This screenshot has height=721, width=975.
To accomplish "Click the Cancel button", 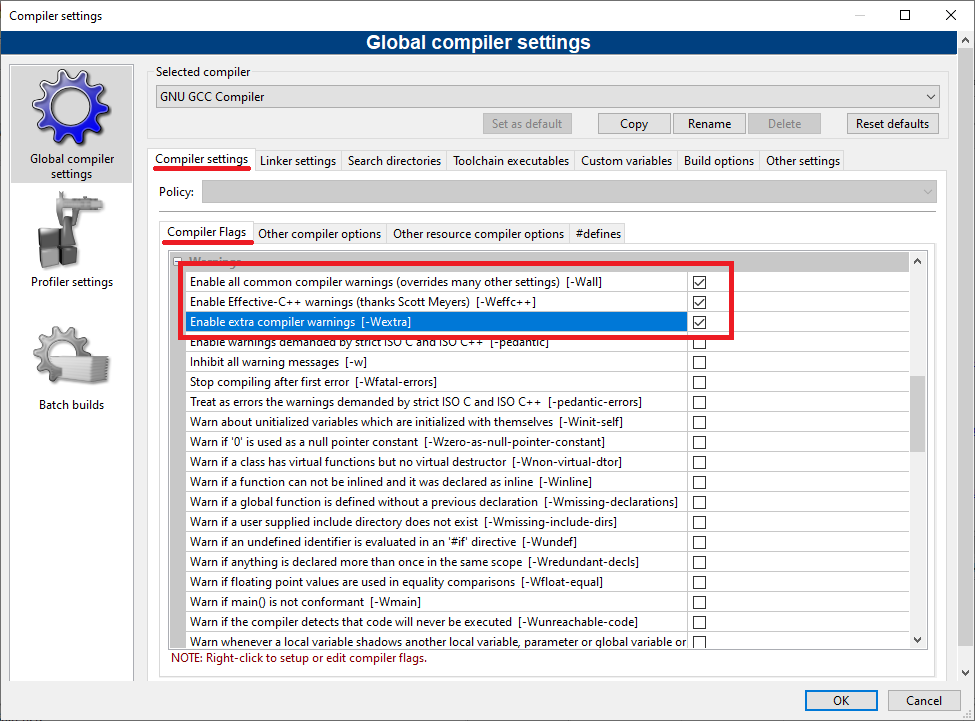I will click(923, 700).
